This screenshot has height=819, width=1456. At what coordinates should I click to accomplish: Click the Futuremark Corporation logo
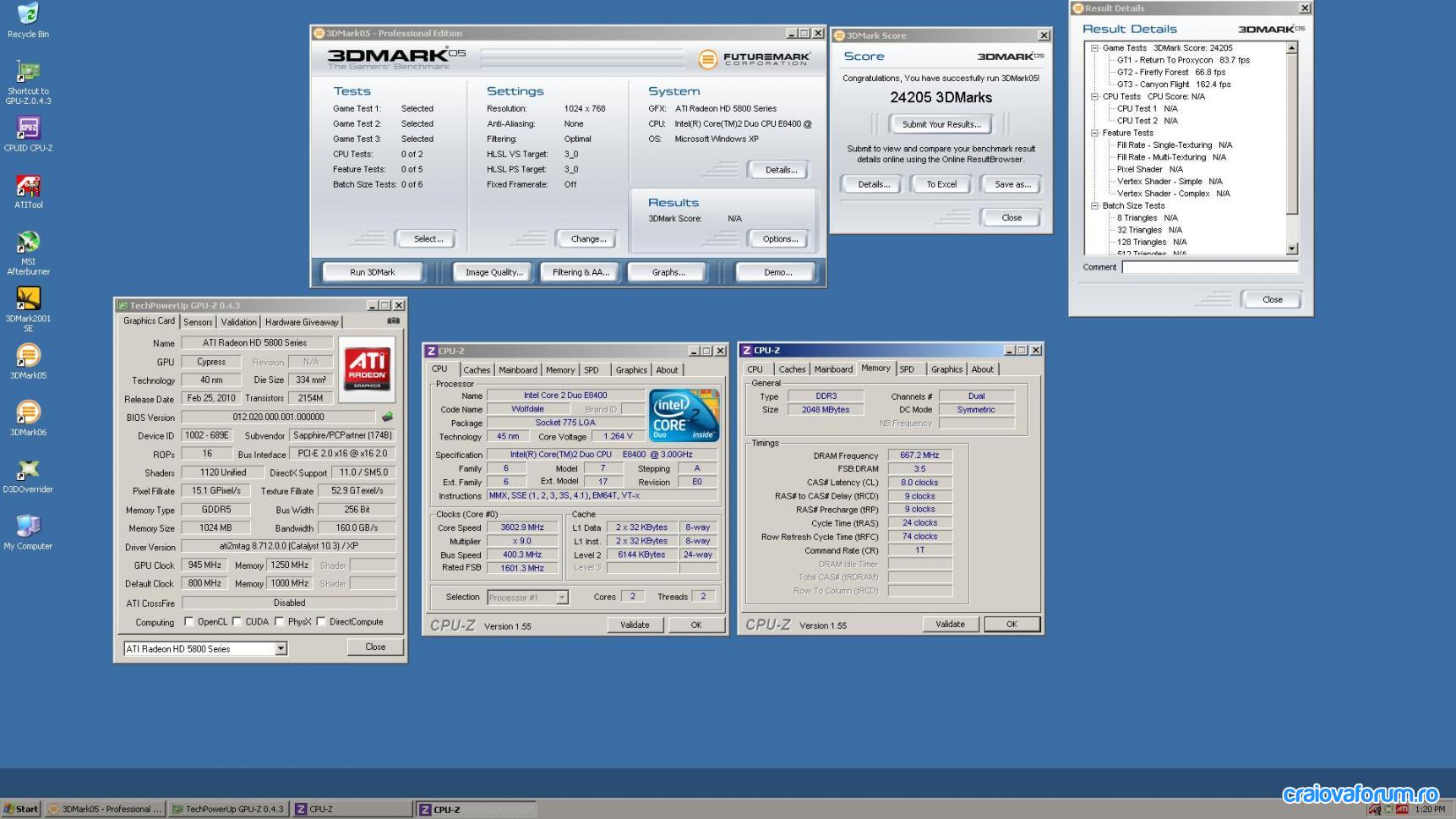tap(754, 59)
